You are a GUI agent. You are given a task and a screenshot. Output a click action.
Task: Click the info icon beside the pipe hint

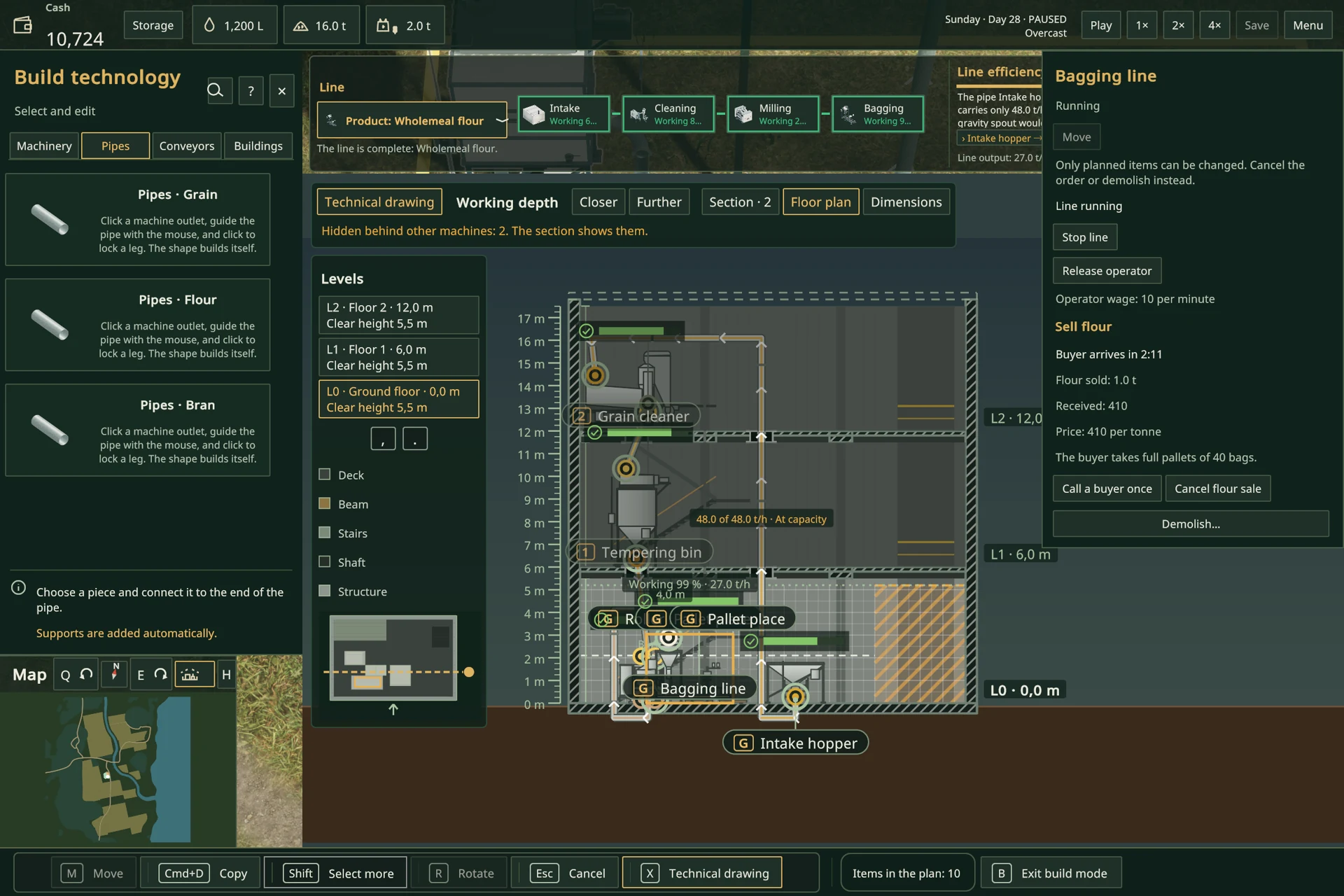19,588
